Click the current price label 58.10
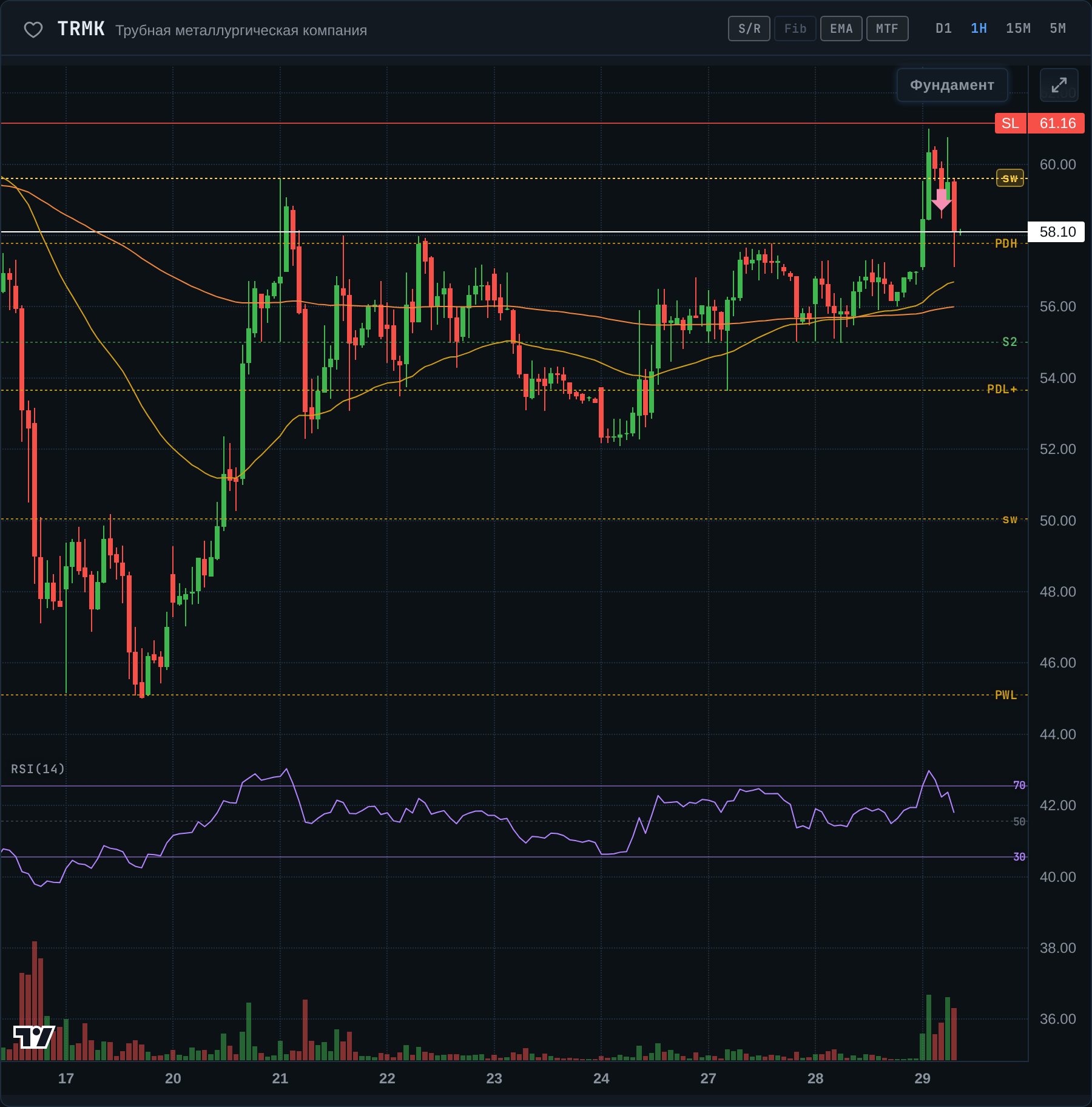Viewport: 1092px width, 1107px height. coord(1057,232)
